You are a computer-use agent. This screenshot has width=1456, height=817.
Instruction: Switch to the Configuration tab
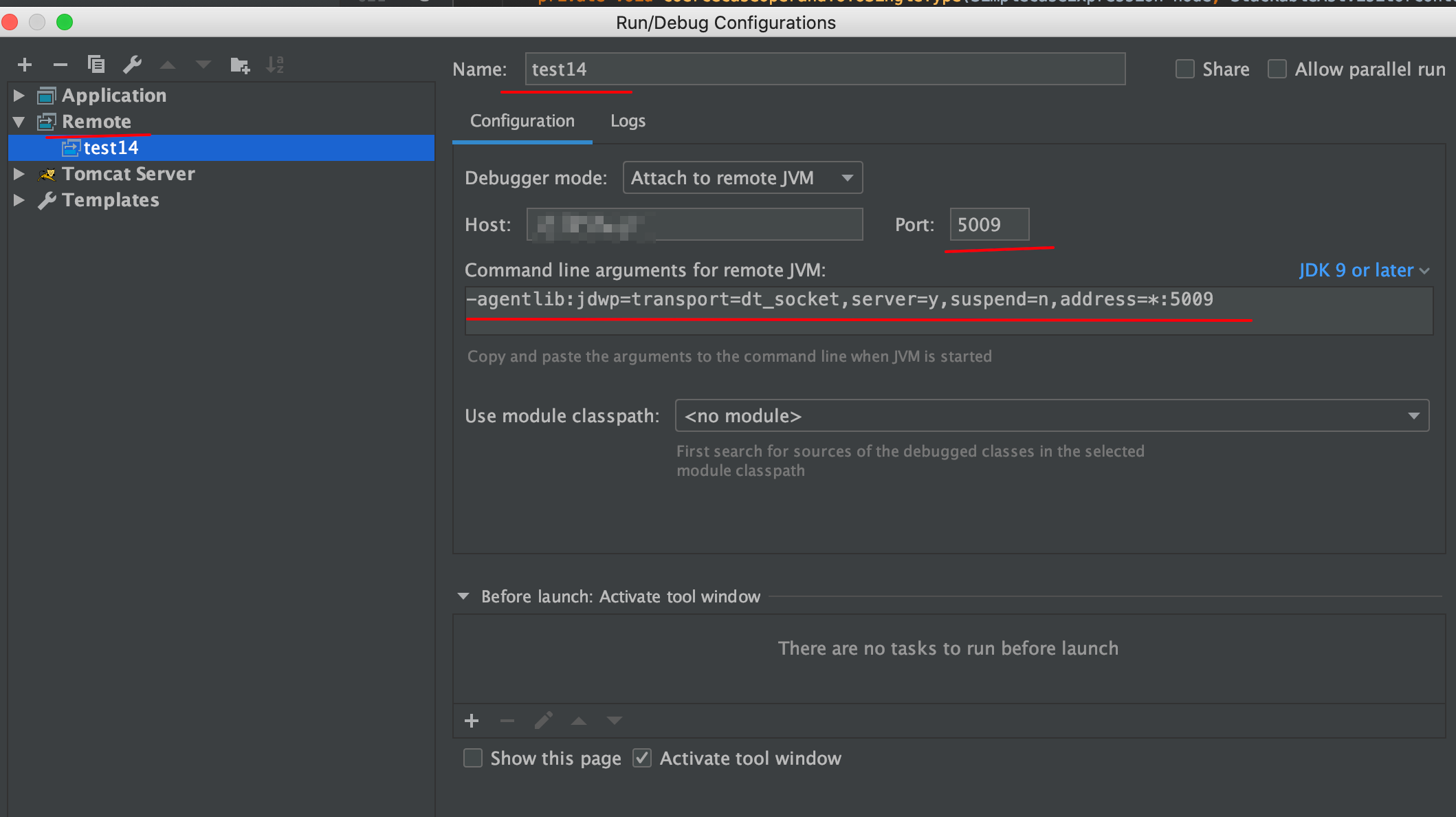coord(522,120)
